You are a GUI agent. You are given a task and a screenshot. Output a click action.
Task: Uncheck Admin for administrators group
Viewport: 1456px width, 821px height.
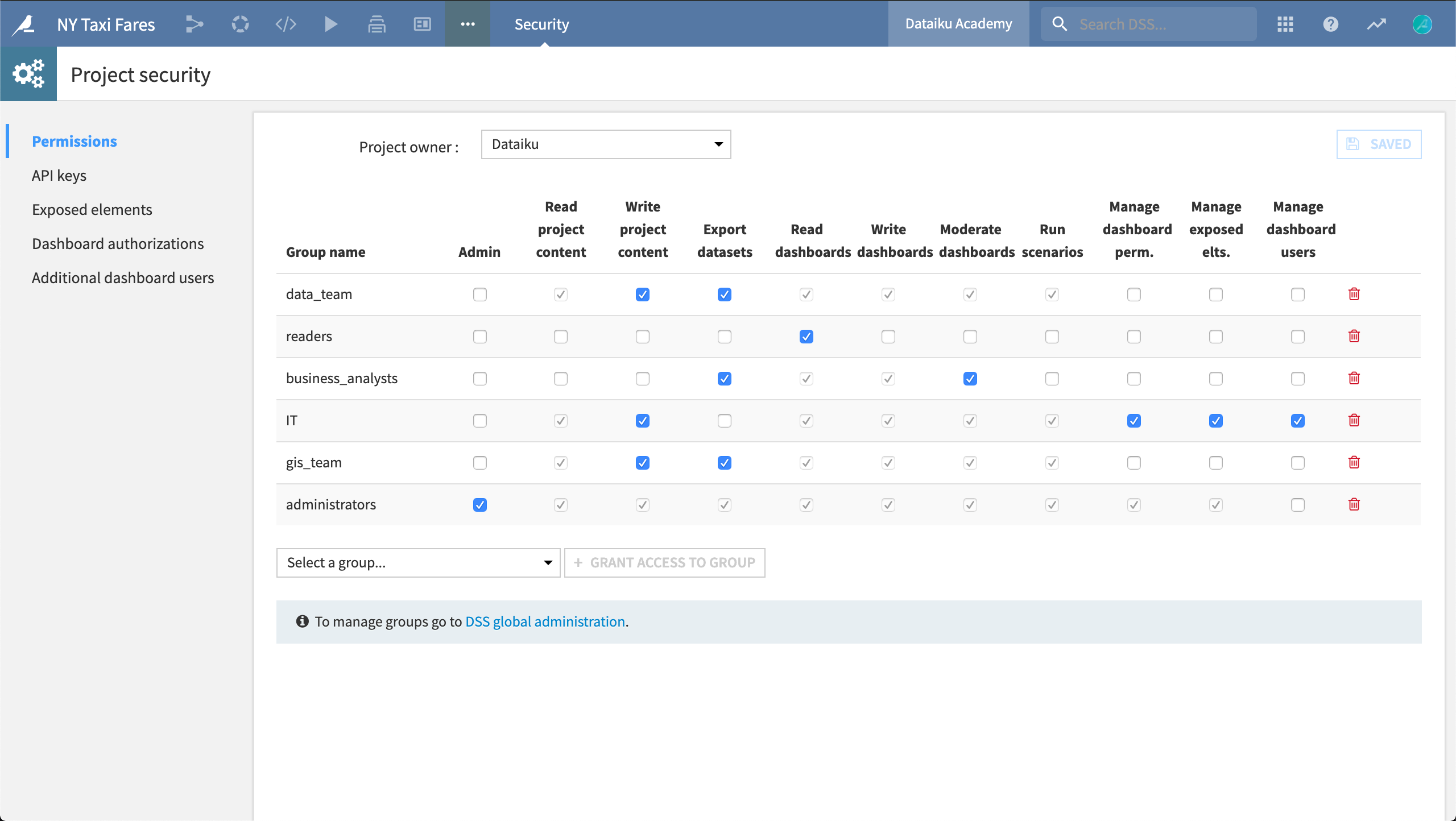(480, 505)
